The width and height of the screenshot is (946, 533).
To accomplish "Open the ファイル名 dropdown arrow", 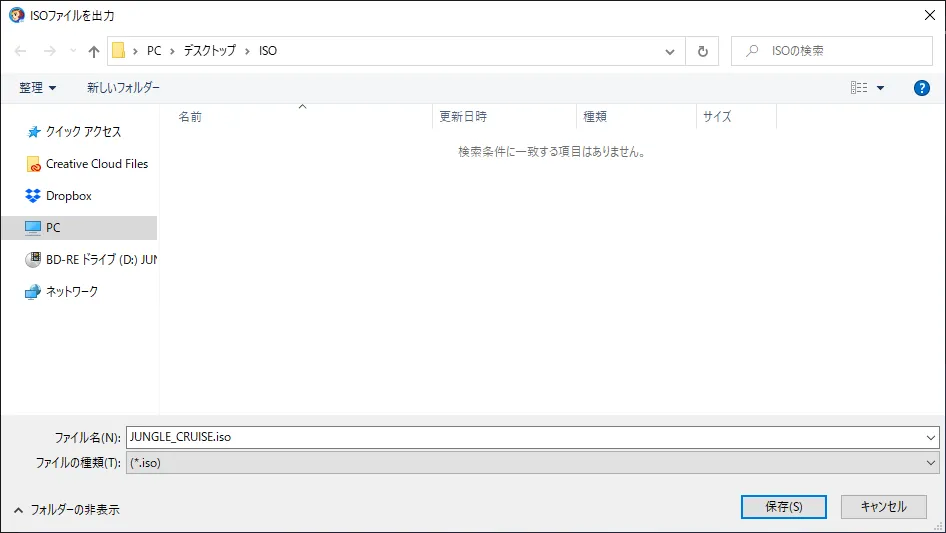I will point(930,438).
